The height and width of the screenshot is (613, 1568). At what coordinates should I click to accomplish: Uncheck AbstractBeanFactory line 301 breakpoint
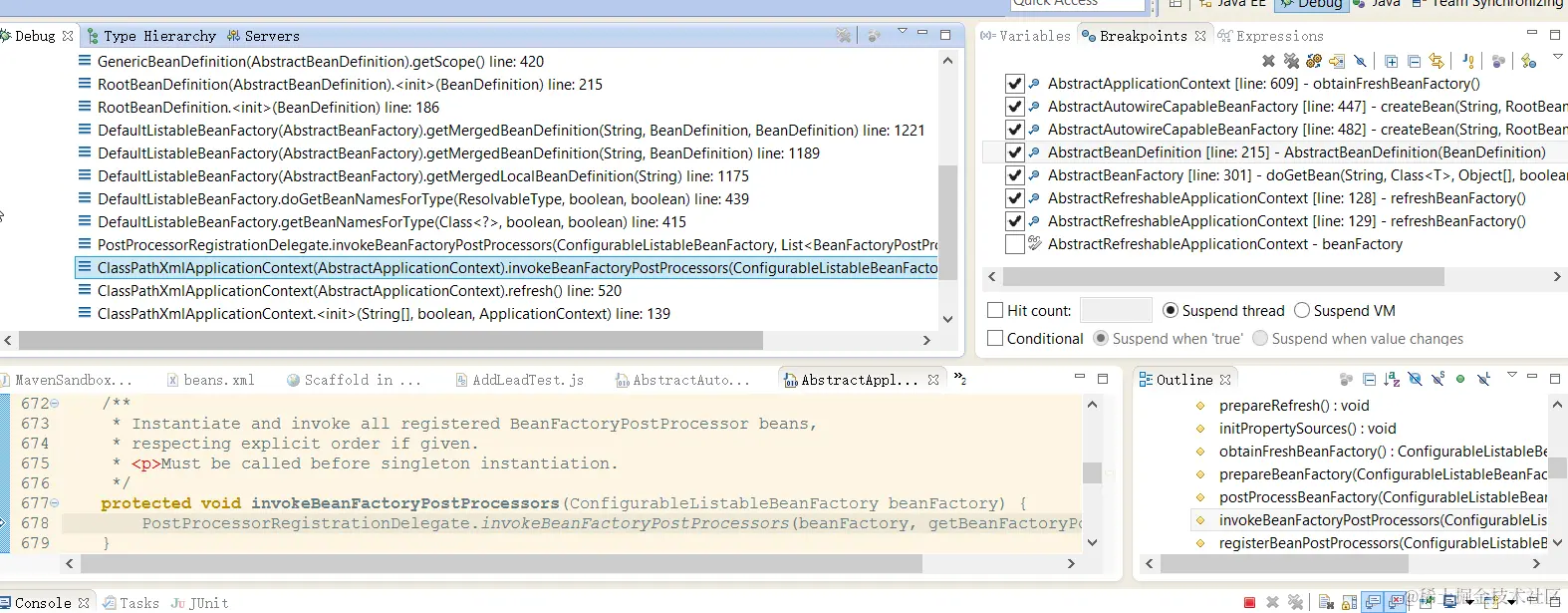(1015, 175)
